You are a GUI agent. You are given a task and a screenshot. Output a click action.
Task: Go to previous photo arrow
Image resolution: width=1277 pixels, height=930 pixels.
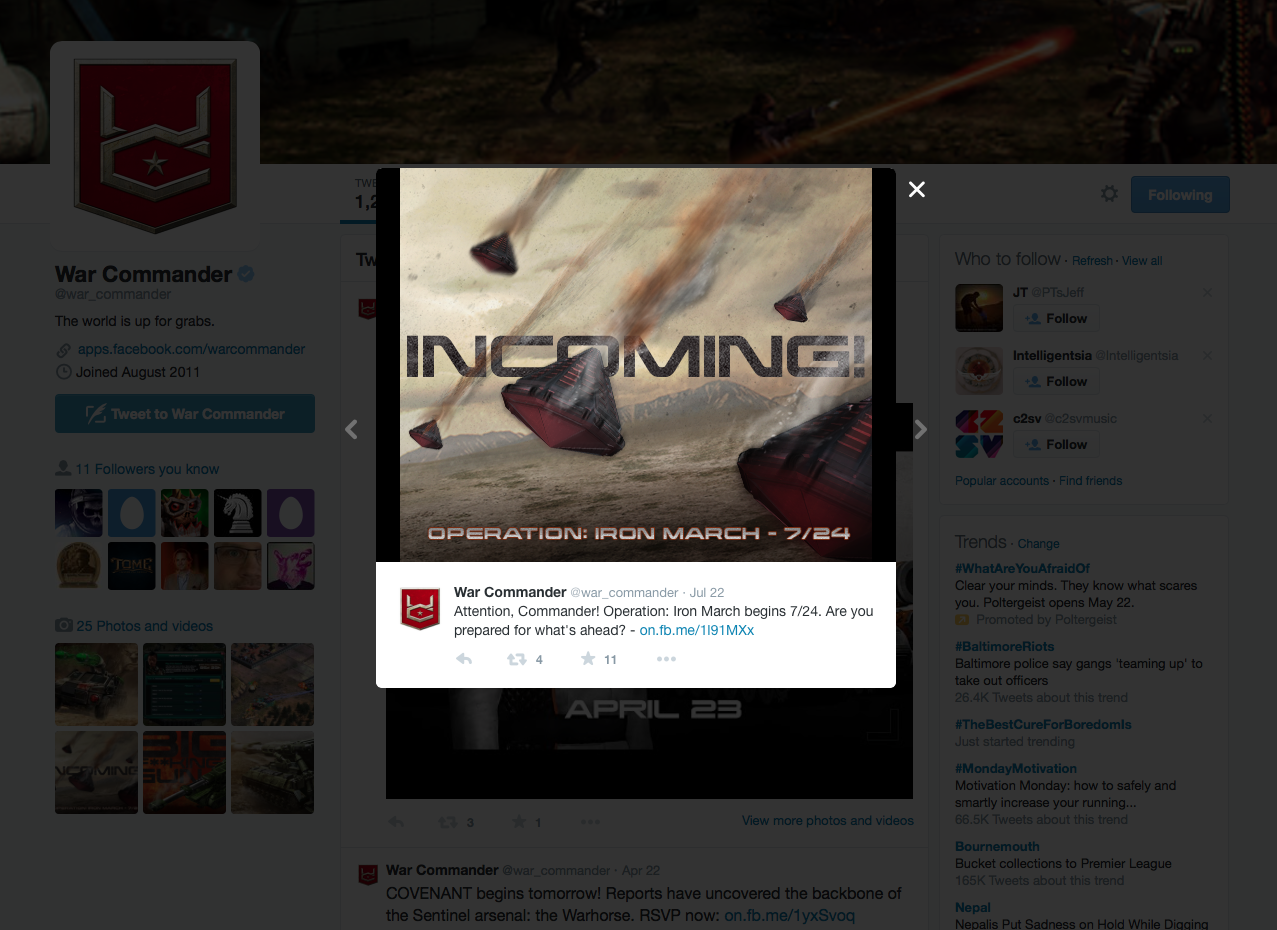(351, 429)
